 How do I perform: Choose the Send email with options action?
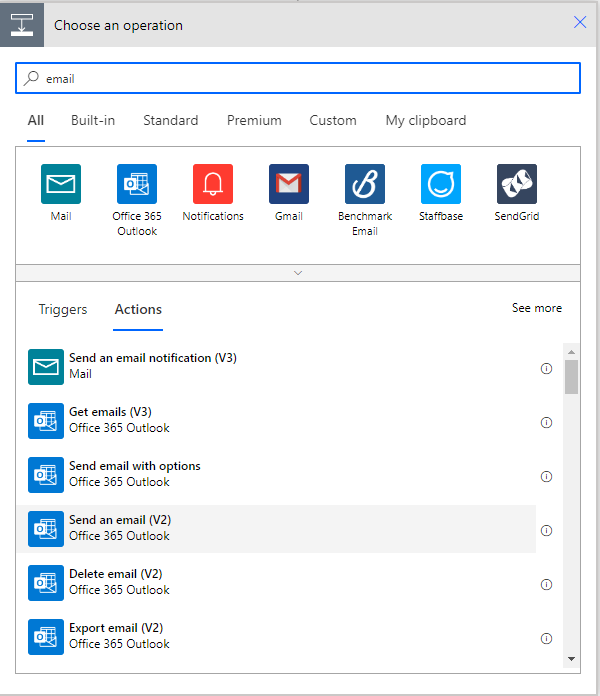tap(134, 474)
